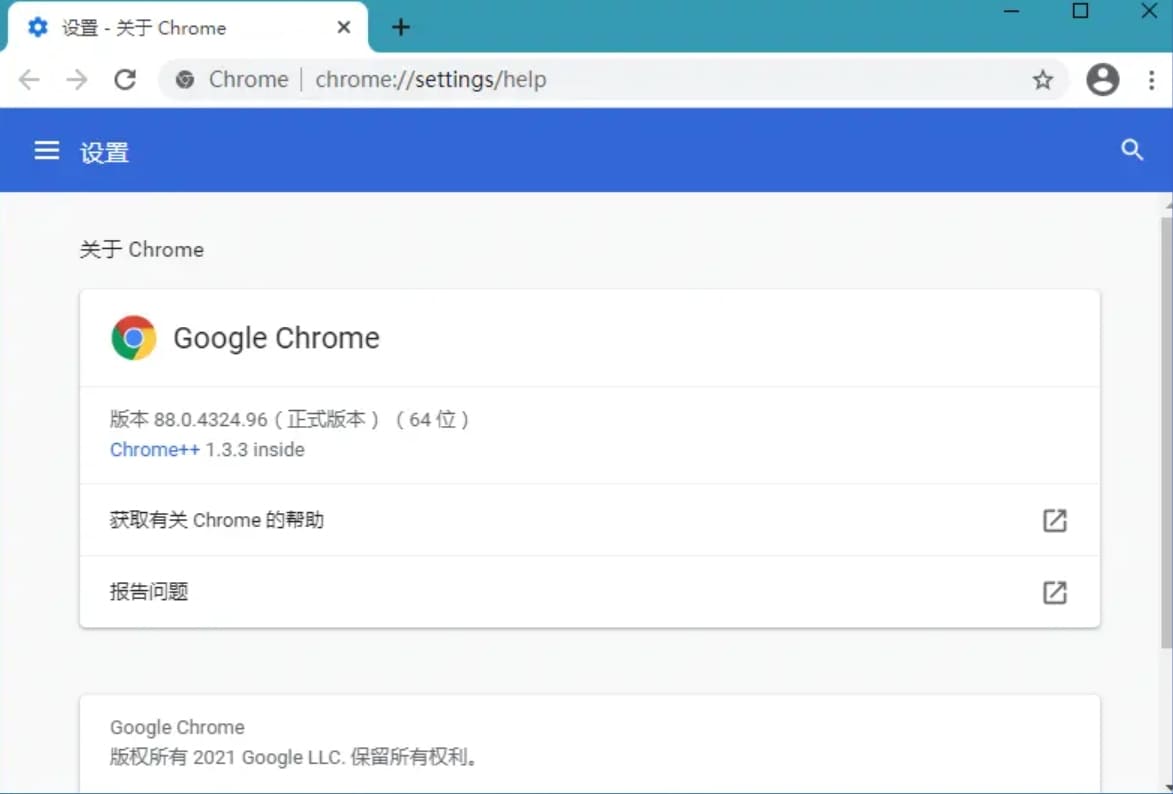Open the settings search icon
The width and height of the screenshot is (1173, 794).
(1132, 150)
